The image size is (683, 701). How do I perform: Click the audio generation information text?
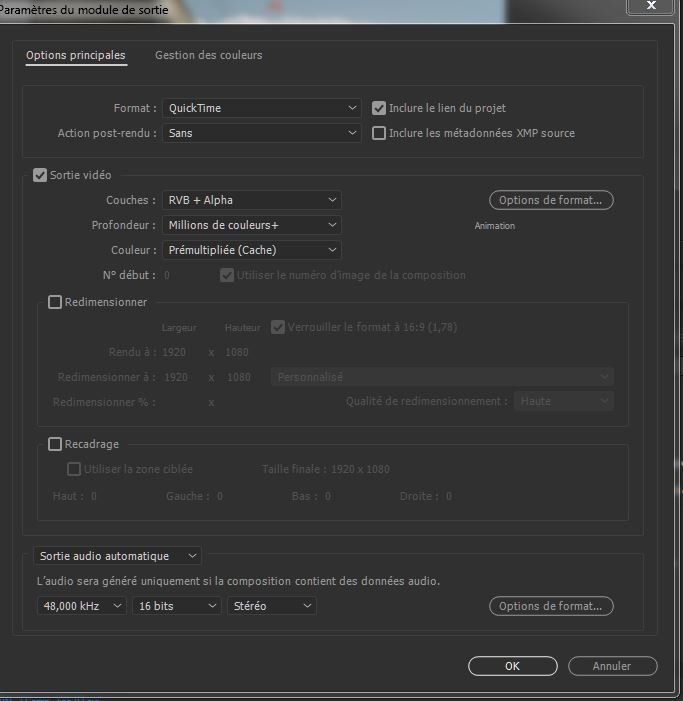click(238, 581)
